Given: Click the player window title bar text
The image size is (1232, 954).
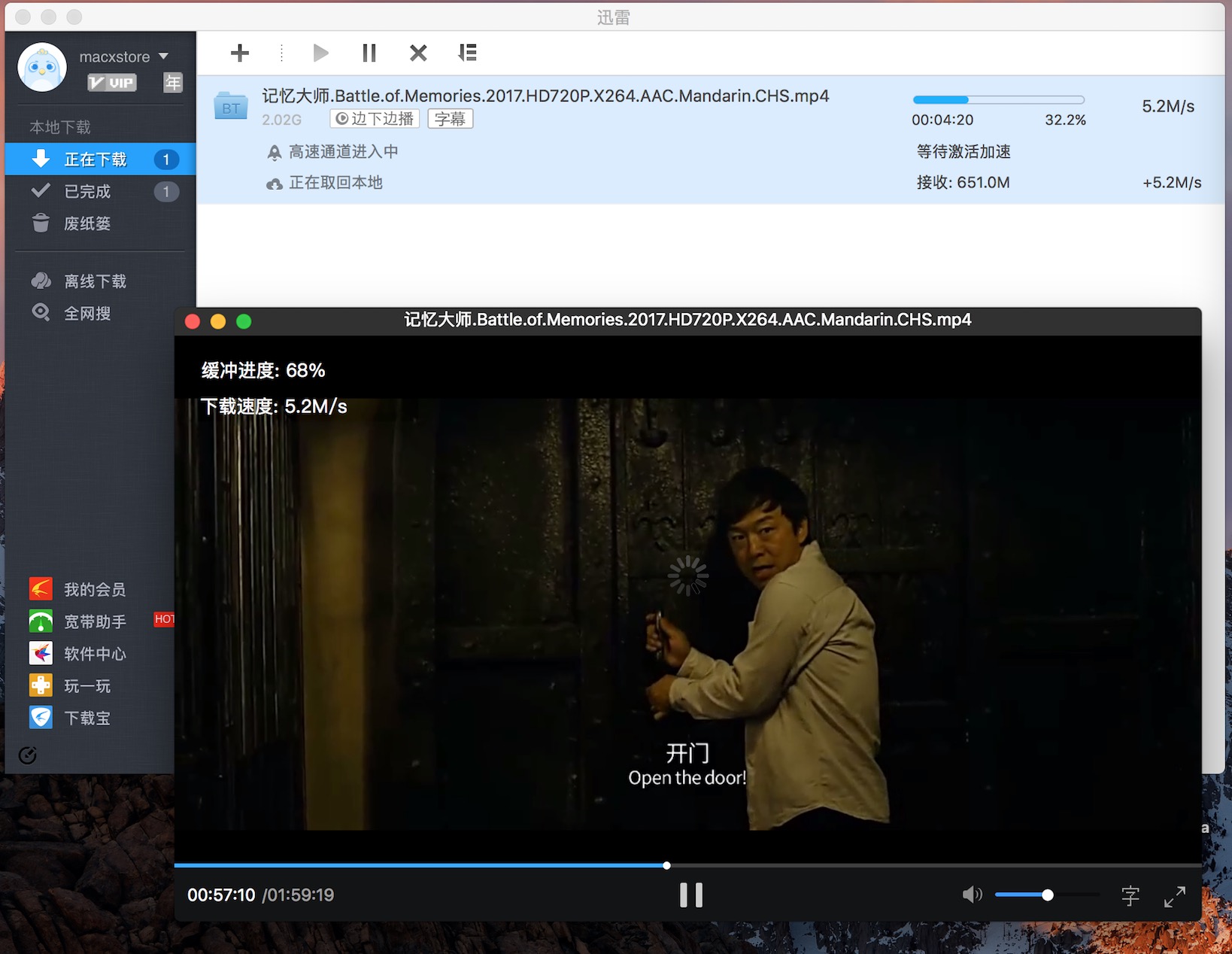Looking at the screenshot, I should [x=687, y=320].
